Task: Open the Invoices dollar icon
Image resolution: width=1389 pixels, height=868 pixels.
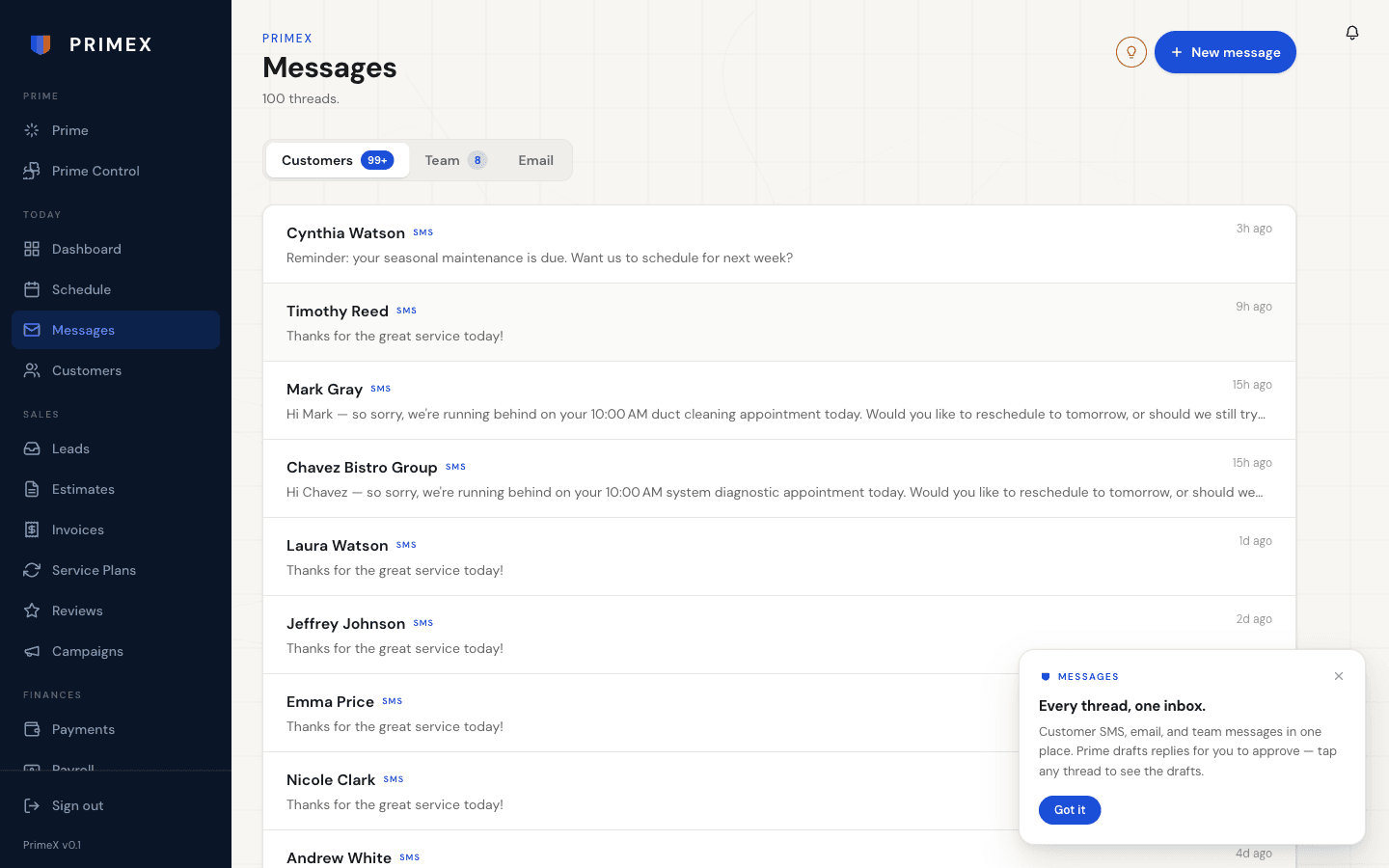Action: click(x=32, y=529)
